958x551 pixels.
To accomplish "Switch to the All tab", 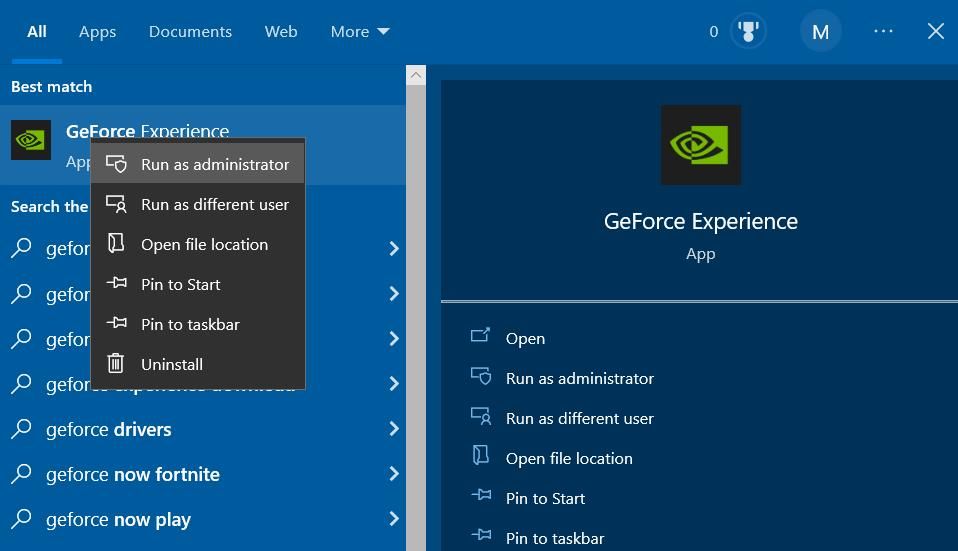I will [x=37, y=32].
